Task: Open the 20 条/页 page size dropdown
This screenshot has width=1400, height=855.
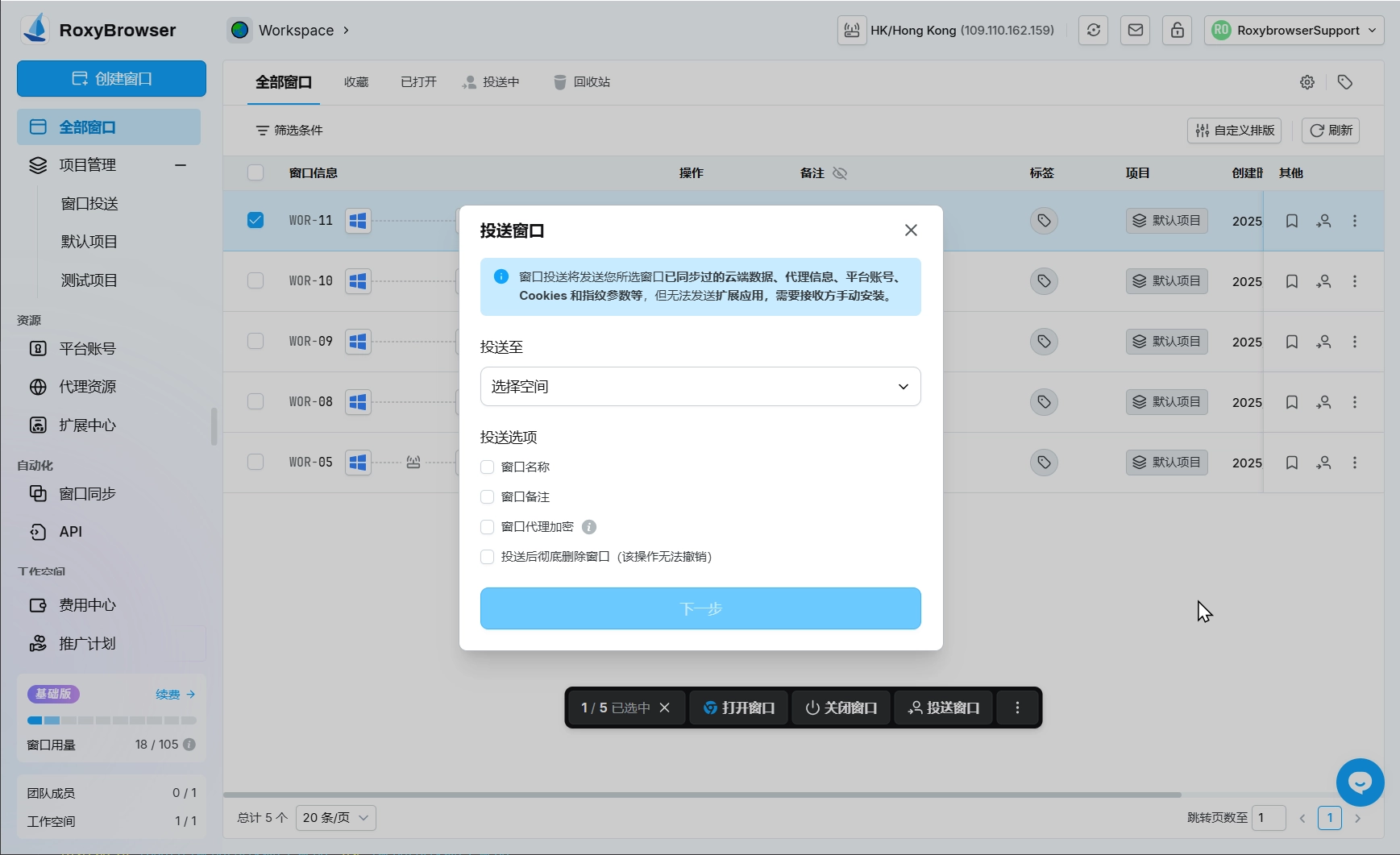Action: pos(335,818)
